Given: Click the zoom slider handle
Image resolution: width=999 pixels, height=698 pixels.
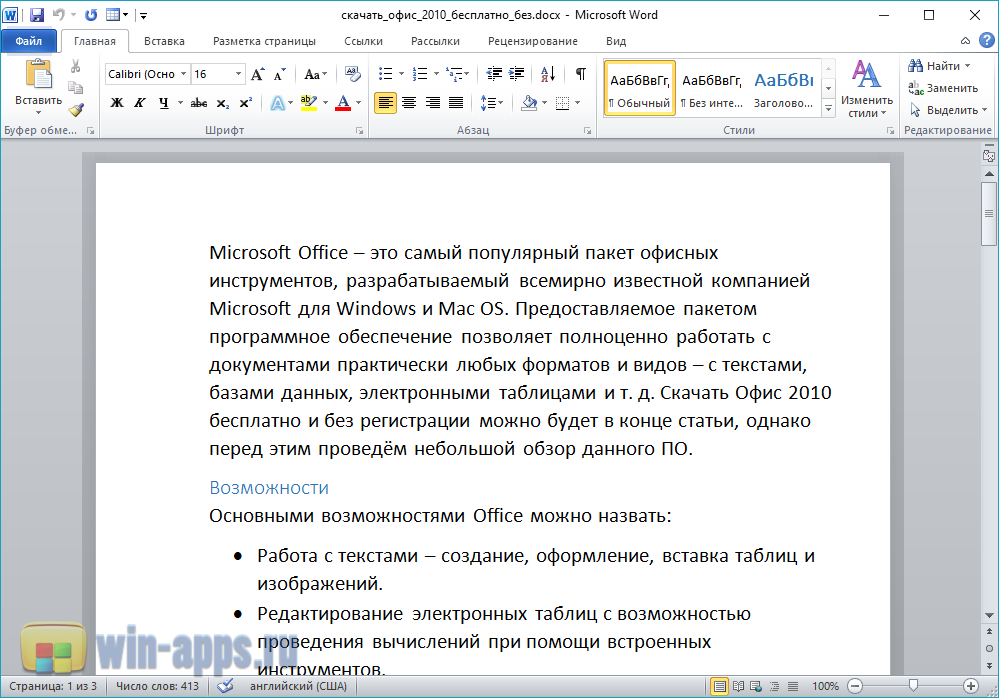Looking at the screenshot, I should point(912,686).
